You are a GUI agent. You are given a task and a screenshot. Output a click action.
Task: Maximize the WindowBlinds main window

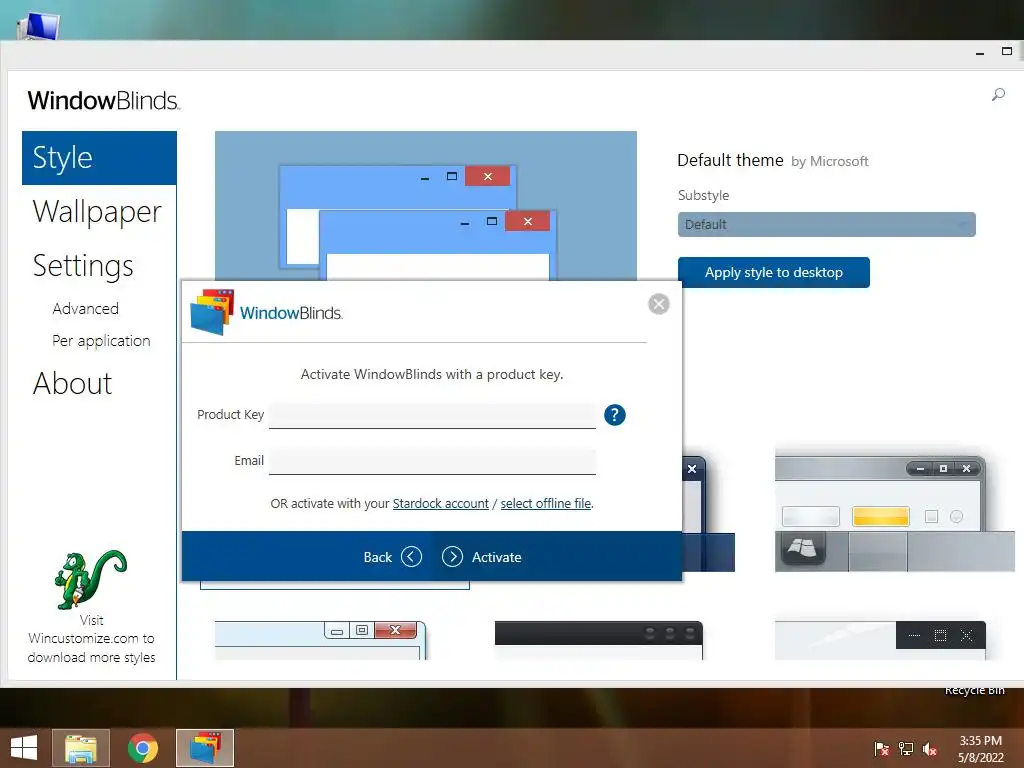pos(1006,51)
